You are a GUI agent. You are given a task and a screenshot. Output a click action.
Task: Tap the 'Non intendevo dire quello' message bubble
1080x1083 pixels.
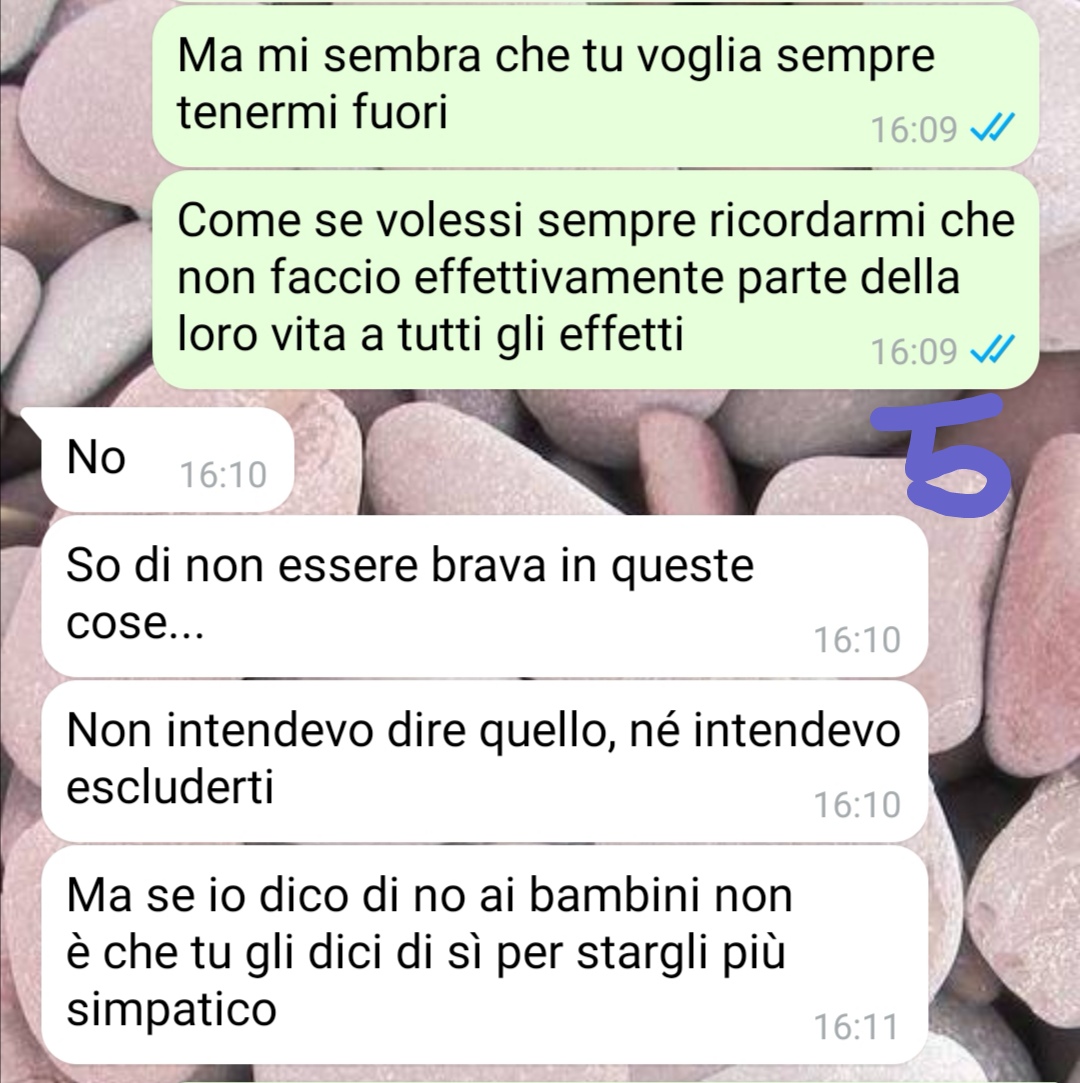coord(483,761)
